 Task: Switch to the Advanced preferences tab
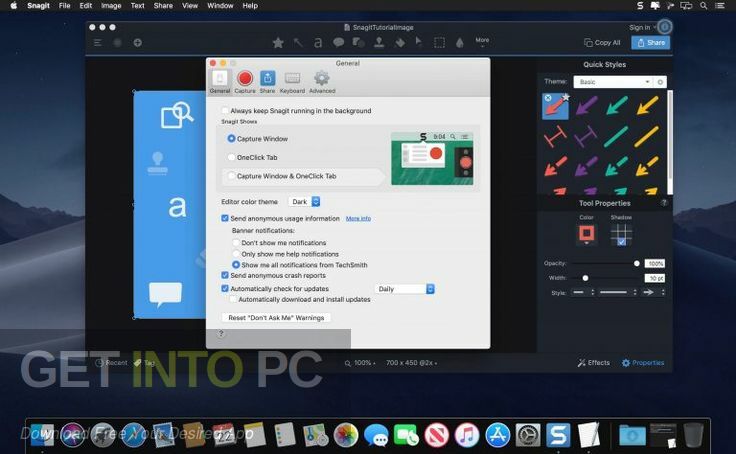(322, 82)
